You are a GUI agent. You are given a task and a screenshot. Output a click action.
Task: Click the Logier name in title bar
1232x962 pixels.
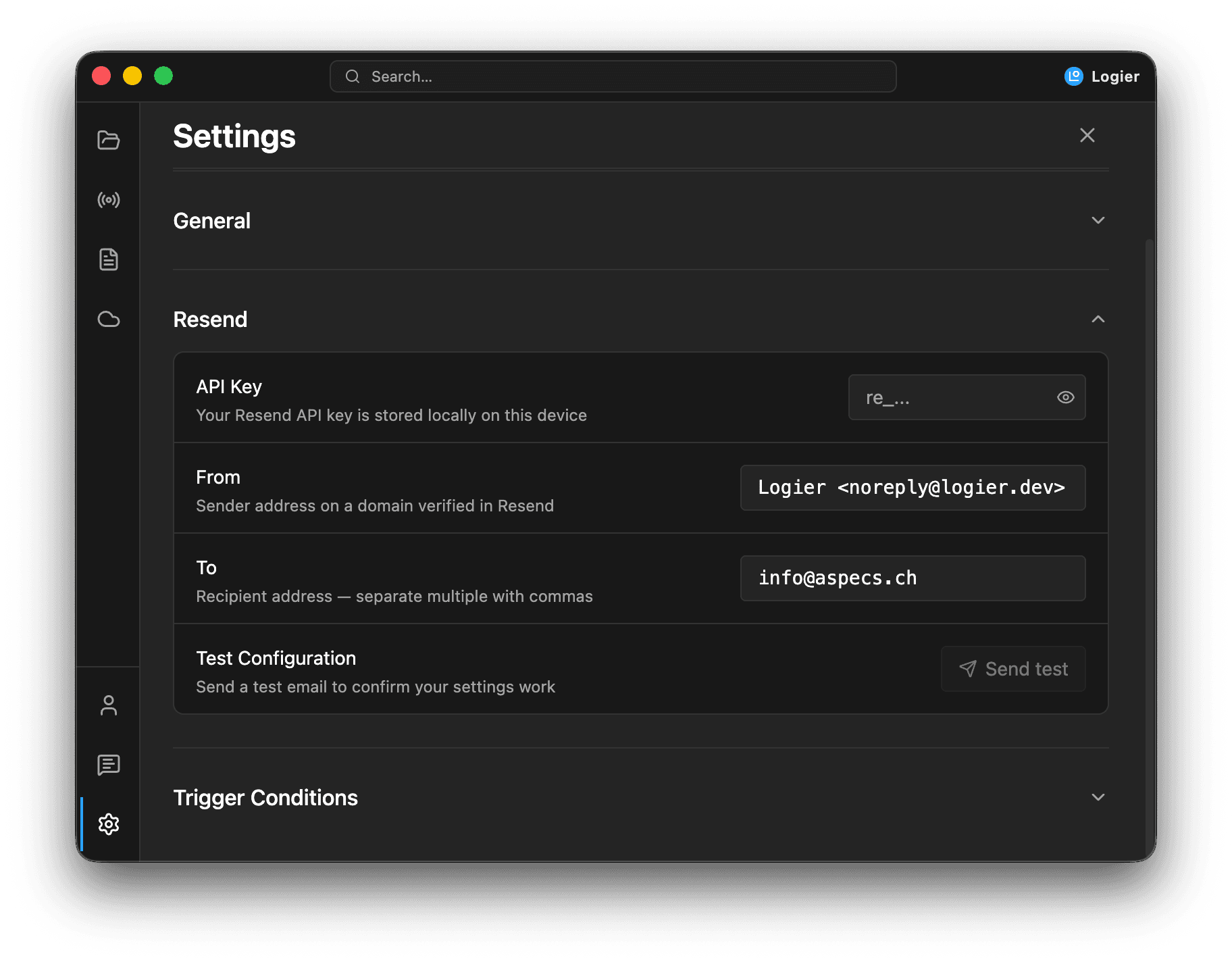click(x=1115, y=76)
